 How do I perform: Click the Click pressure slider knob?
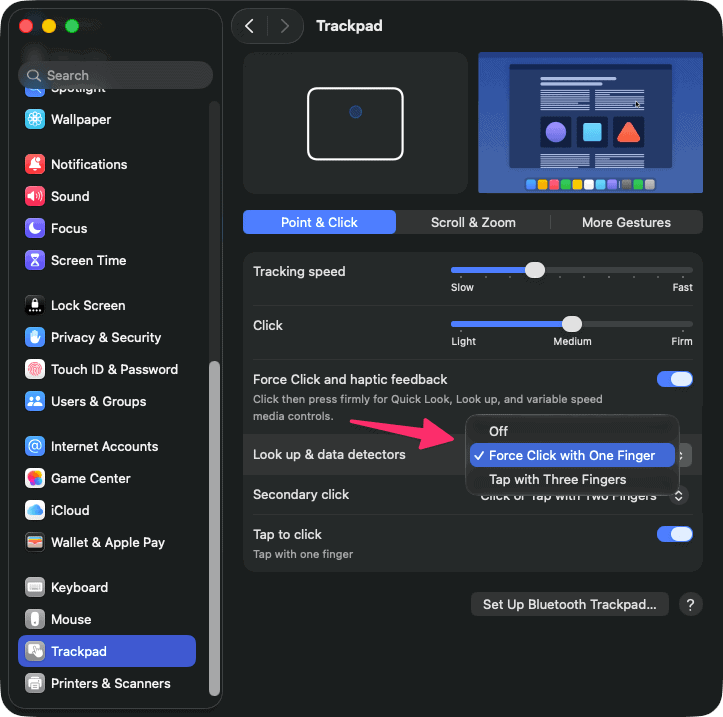[572, 324]
